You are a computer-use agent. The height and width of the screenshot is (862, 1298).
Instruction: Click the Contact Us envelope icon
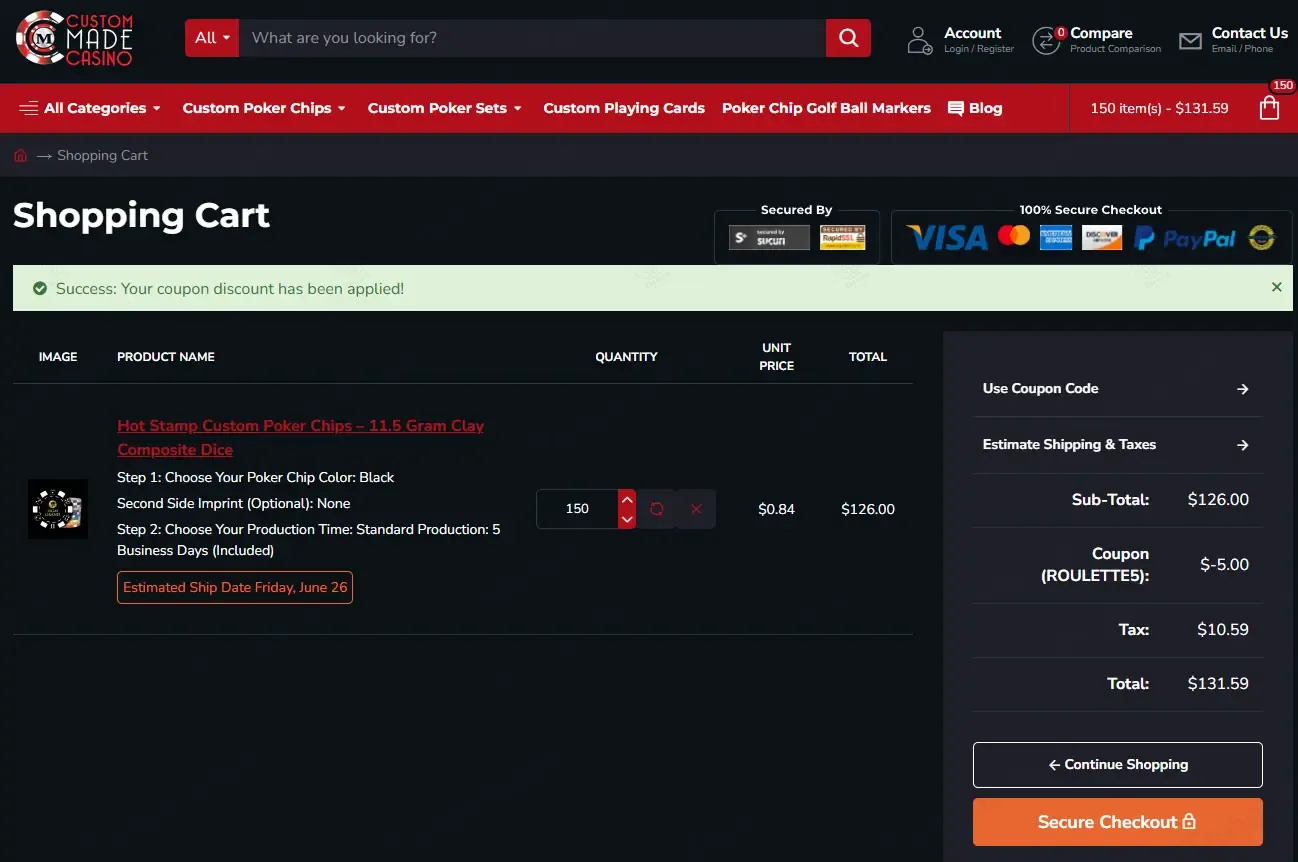pos(1190,41)
